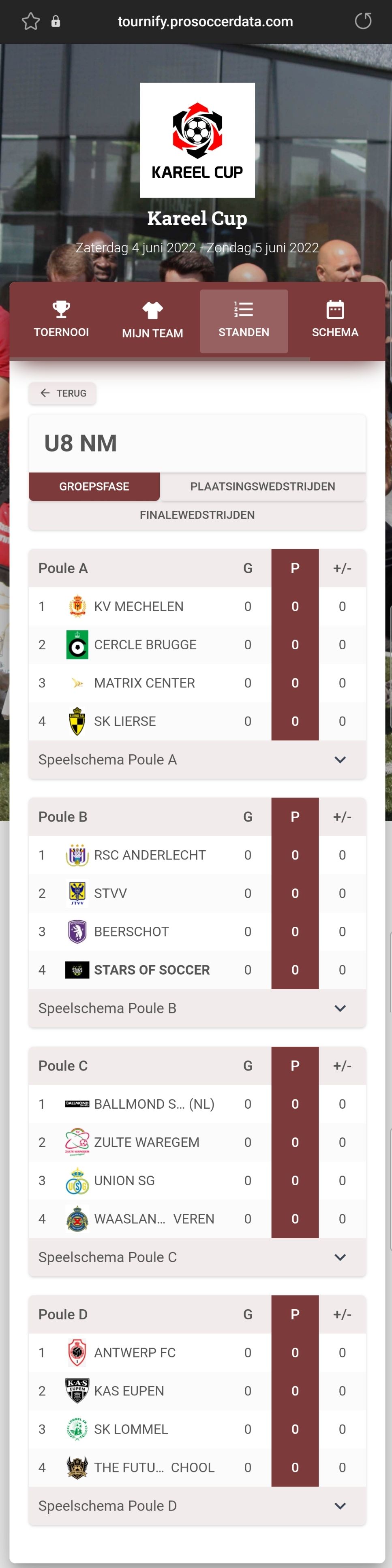Click the Cercle Brugge club logo
Screen dimensions: 392x1568
pos(77,644)
